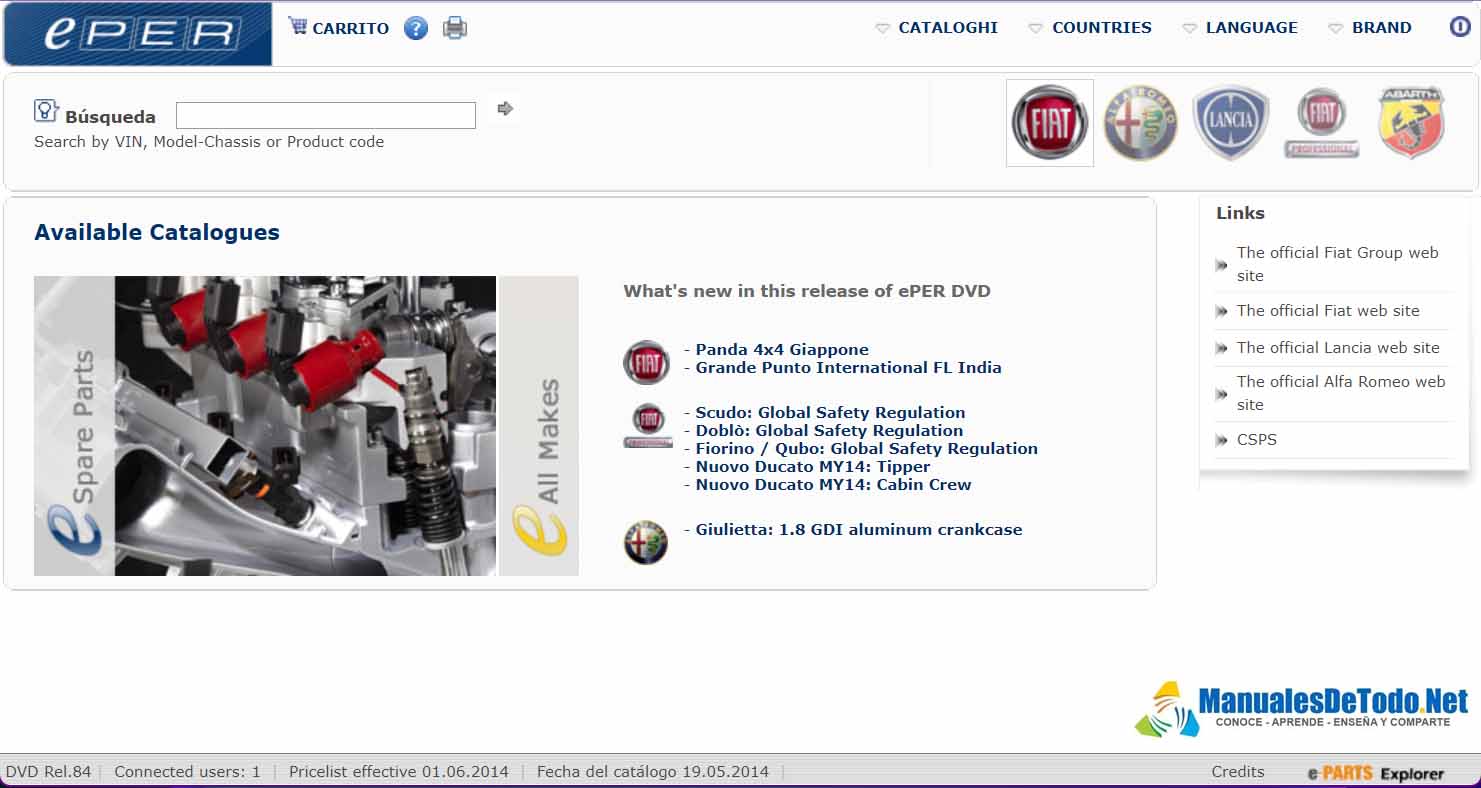This screenshot has height=788, width=1481.
Task: Select the Abarth brand logo
Action: click(1412, 123)
